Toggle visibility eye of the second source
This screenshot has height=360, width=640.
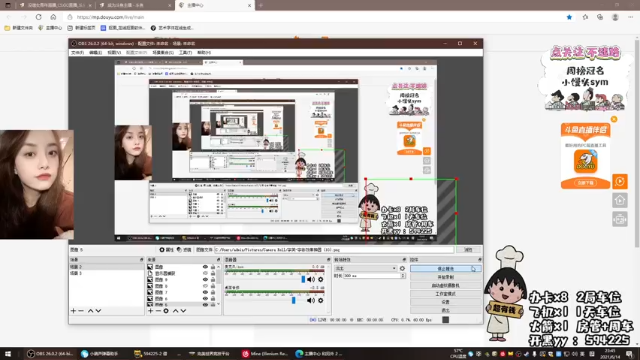[205, 273]
